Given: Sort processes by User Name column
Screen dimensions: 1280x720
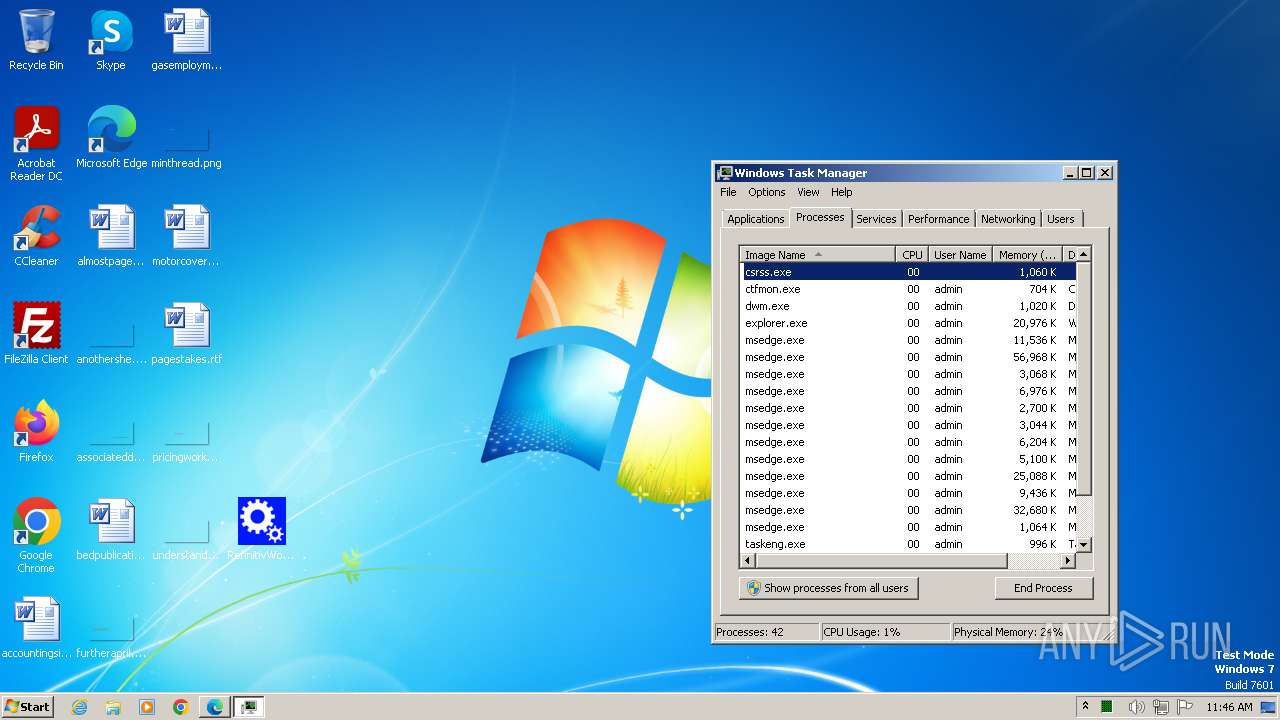Looking at the screenshot, I should 960,255.
